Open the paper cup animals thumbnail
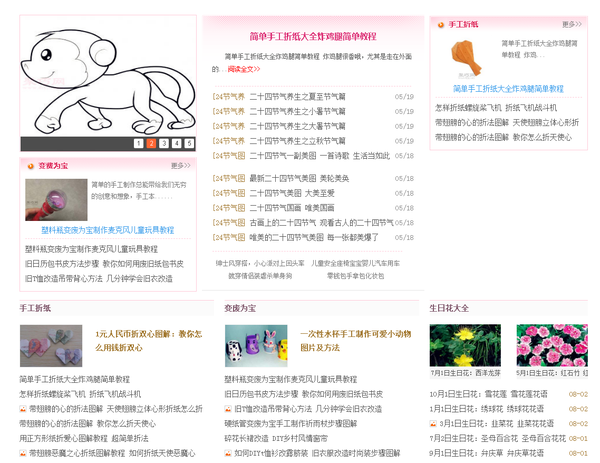The height and width of the screenshot is (463, 600). coord(256,346)
